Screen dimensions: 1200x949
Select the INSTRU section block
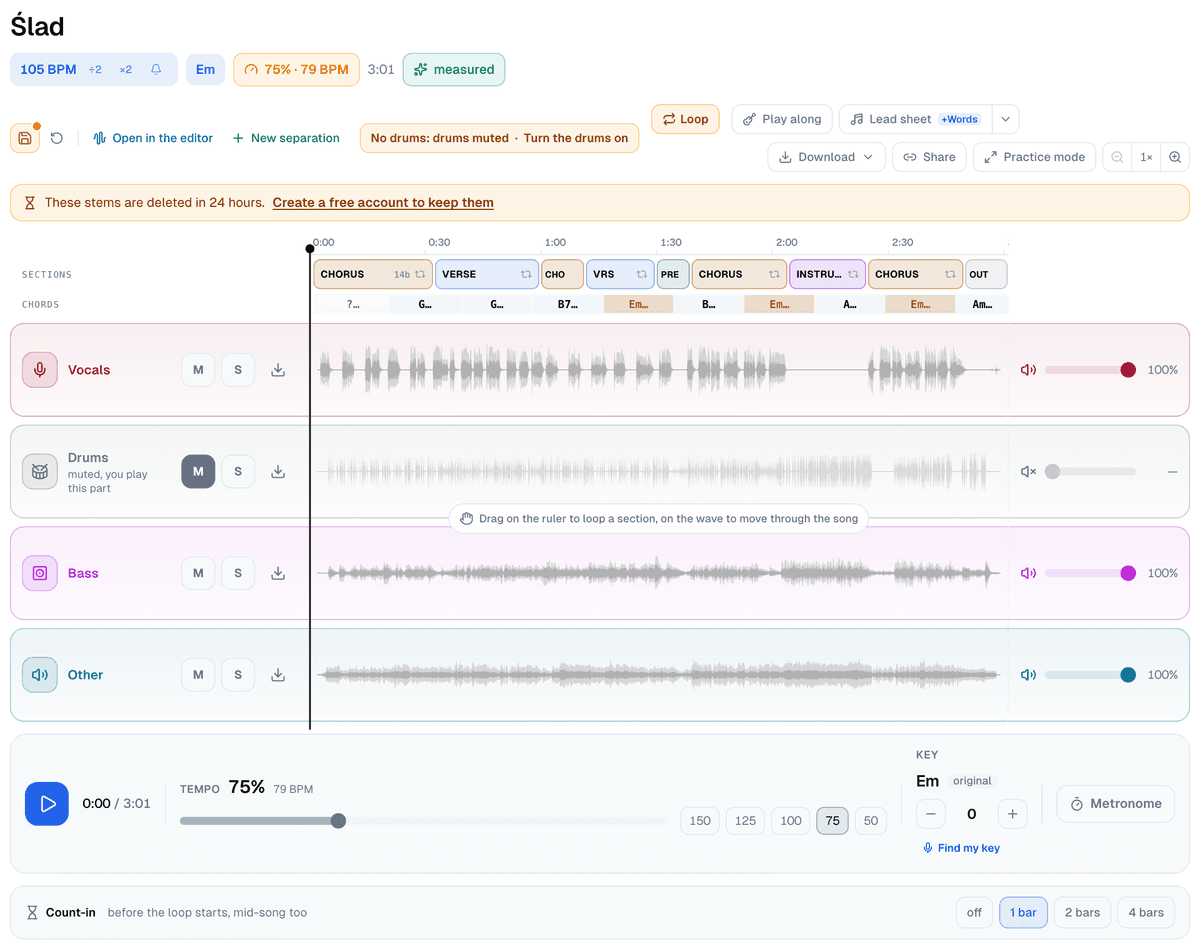(x=827, y=274)
